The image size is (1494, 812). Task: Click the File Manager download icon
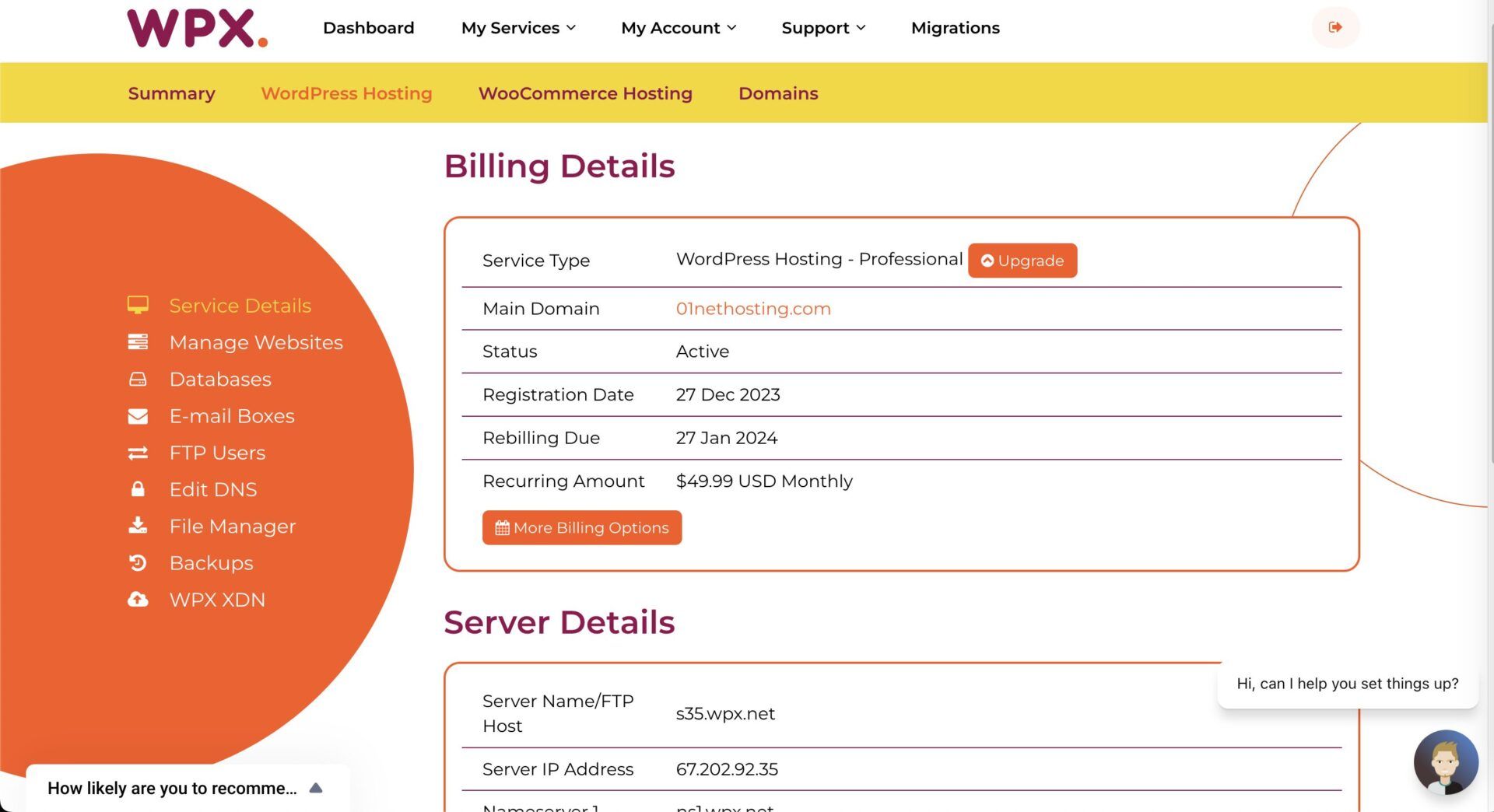pos(138,526)
